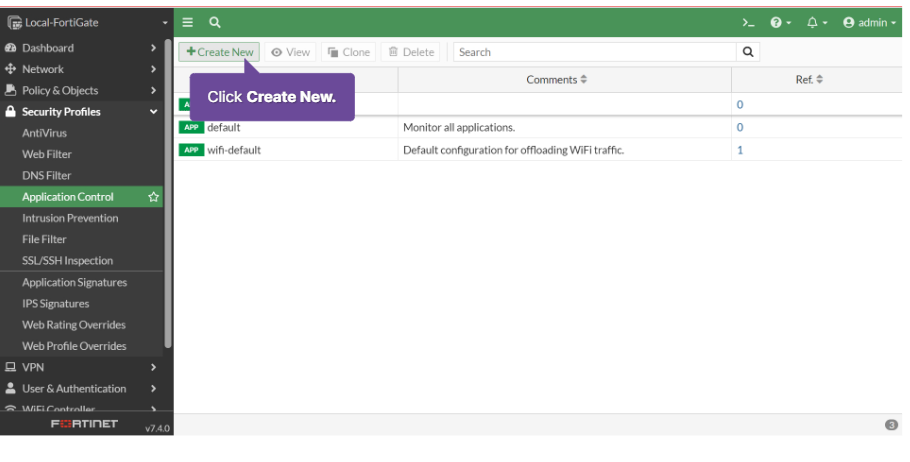This screenshot has height=462, width=910.
Task: Open the AntiVirus page
Action: pos(44,133)
